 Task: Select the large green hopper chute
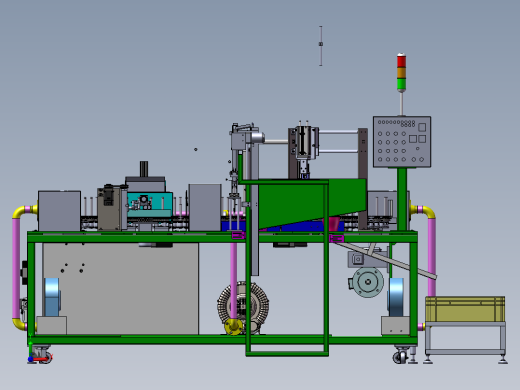(x=312, y=203)
